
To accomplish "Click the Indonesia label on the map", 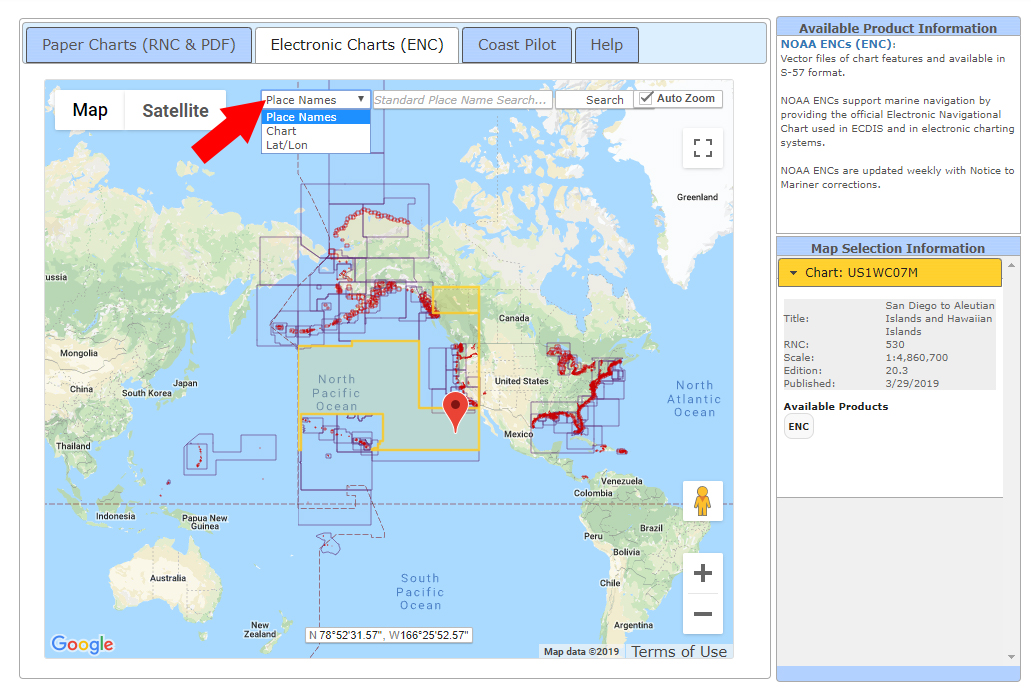I will click(x=116, y=516).
